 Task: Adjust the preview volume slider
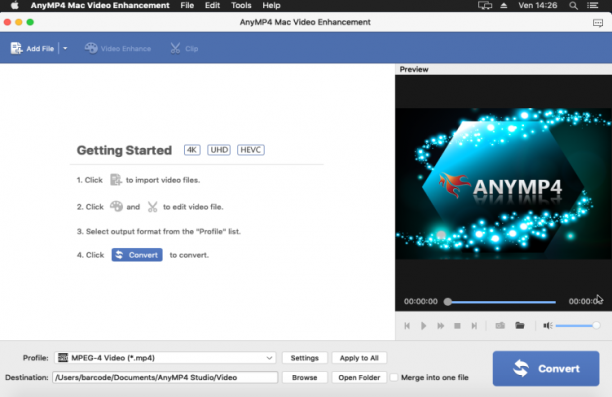(578, 326)
